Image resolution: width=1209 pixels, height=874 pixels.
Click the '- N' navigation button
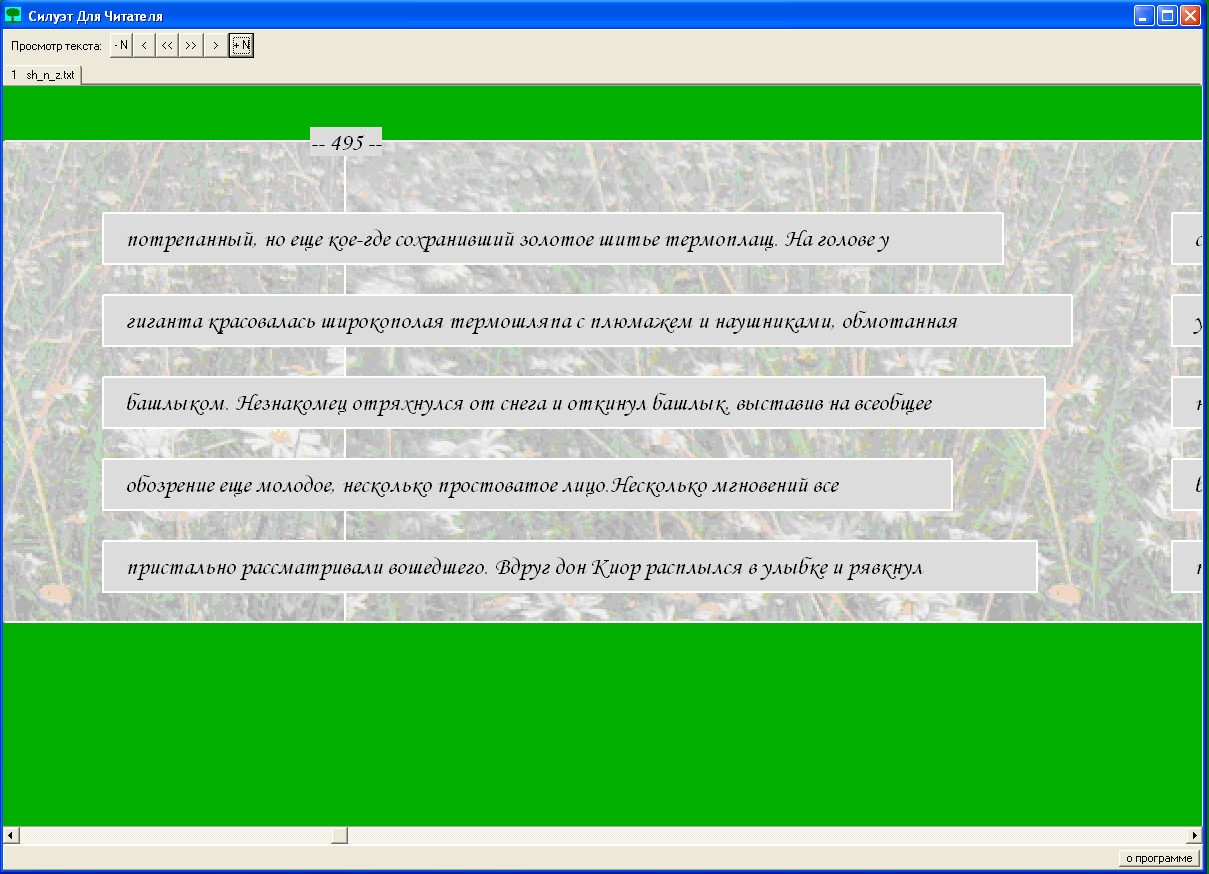(x=121, y=46)
